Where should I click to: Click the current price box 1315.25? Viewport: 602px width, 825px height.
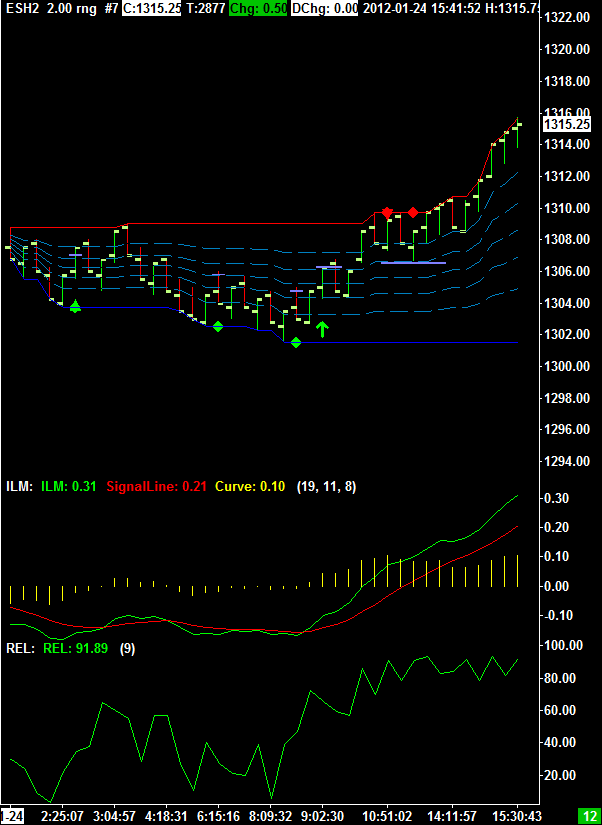tap(568, 125)
